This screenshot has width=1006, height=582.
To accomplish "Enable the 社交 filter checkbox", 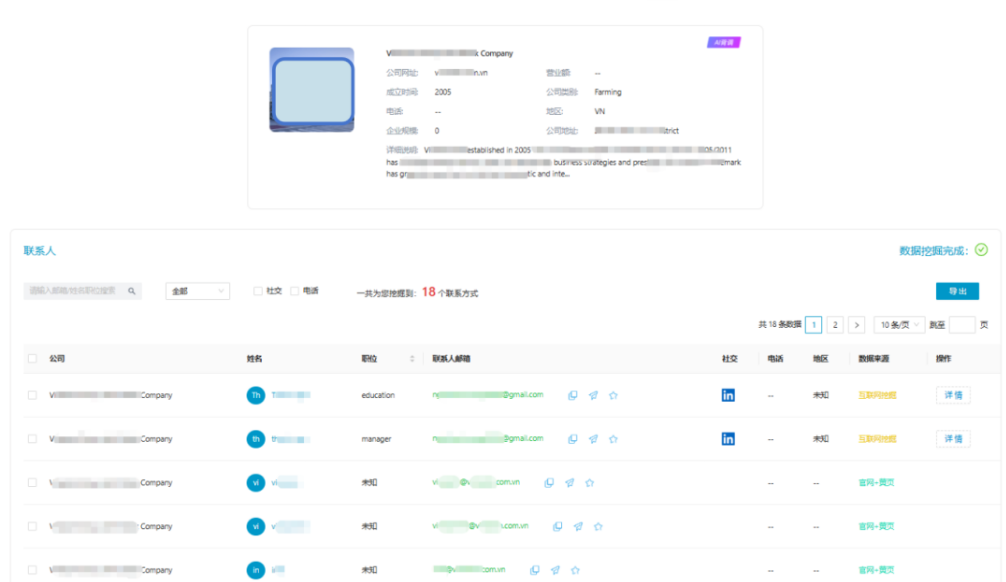I will coord(258,291).
